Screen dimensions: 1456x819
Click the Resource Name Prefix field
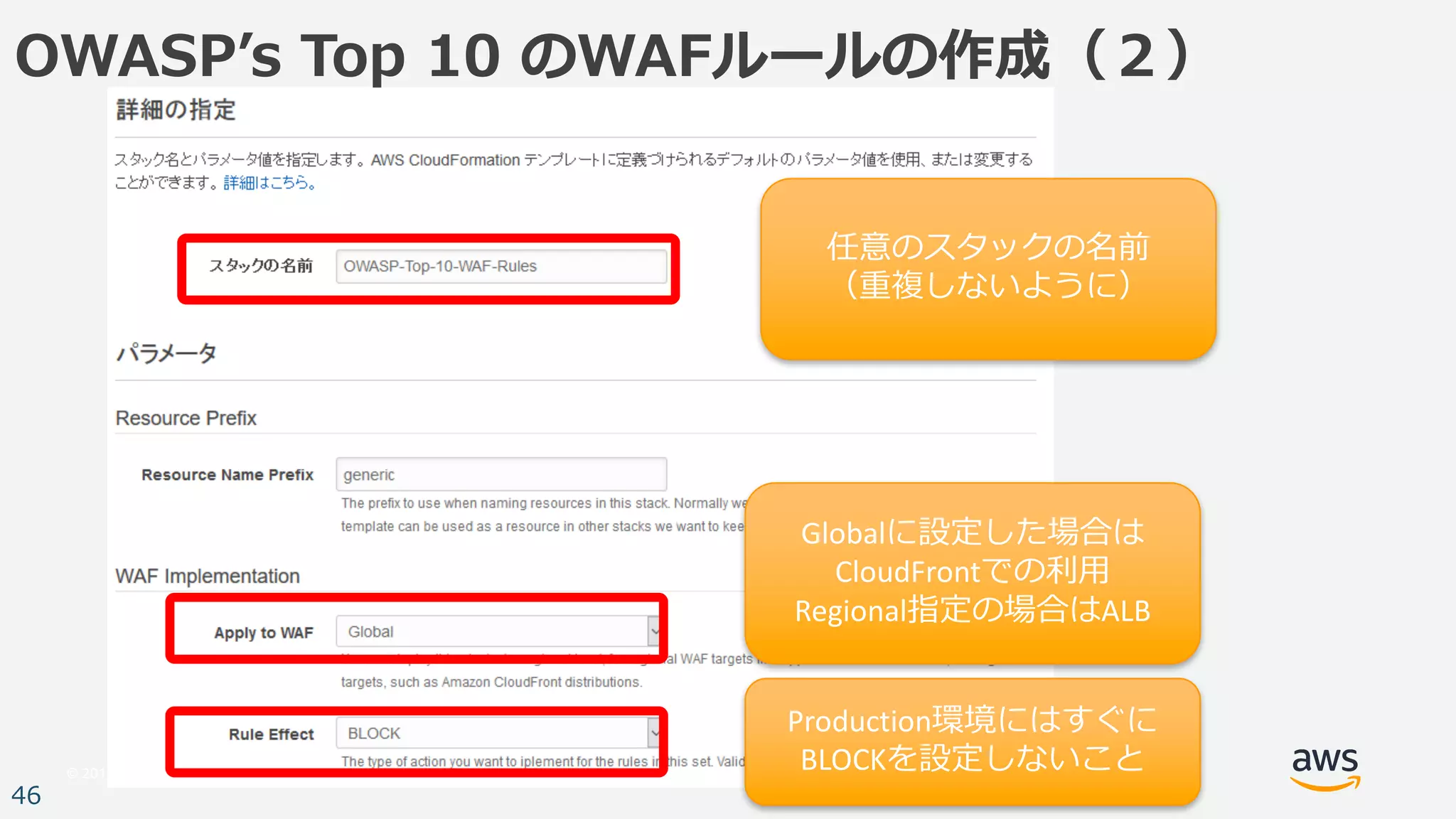501,474
